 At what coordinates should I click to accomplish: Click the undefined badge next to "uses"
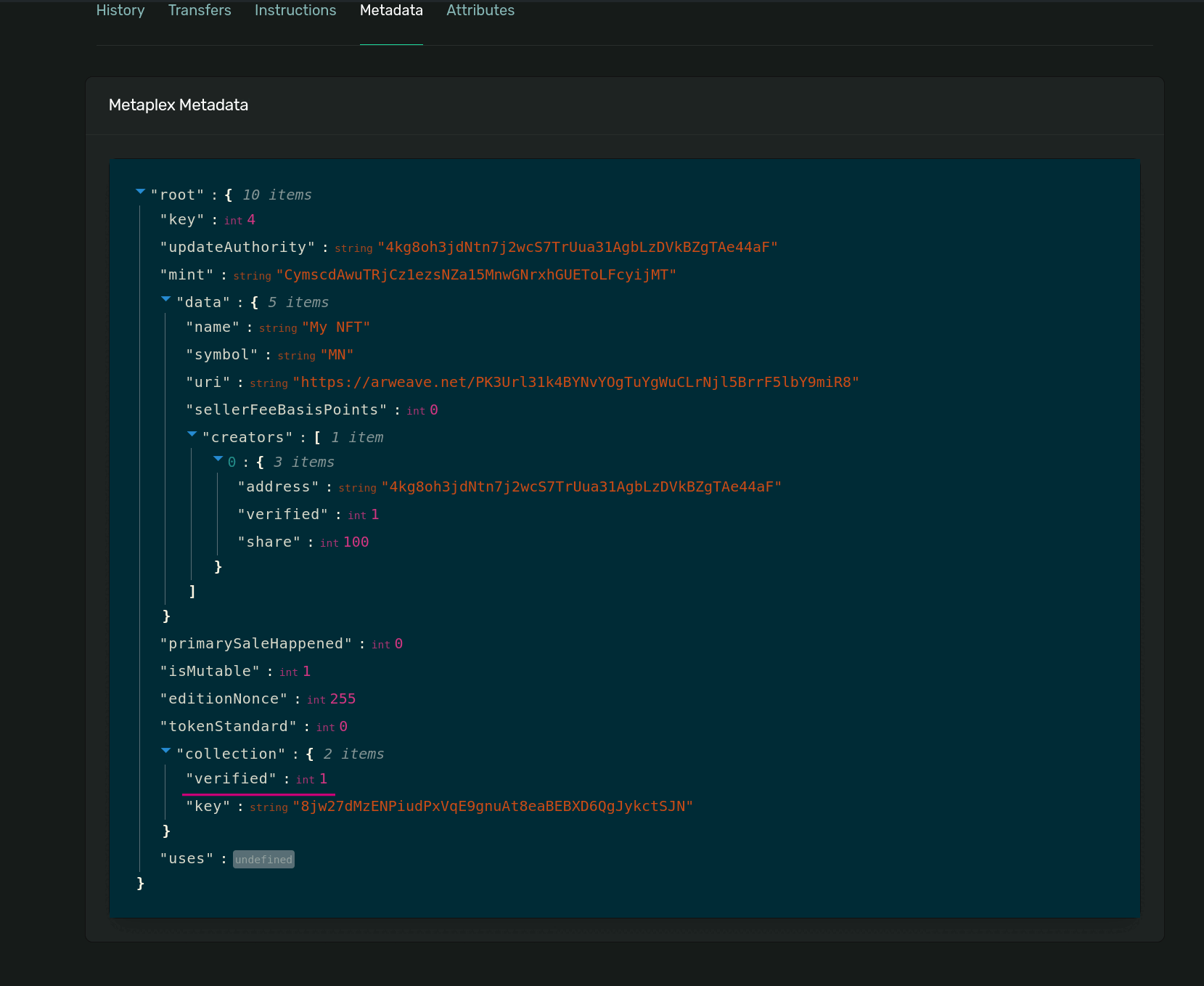pos(263,860)
